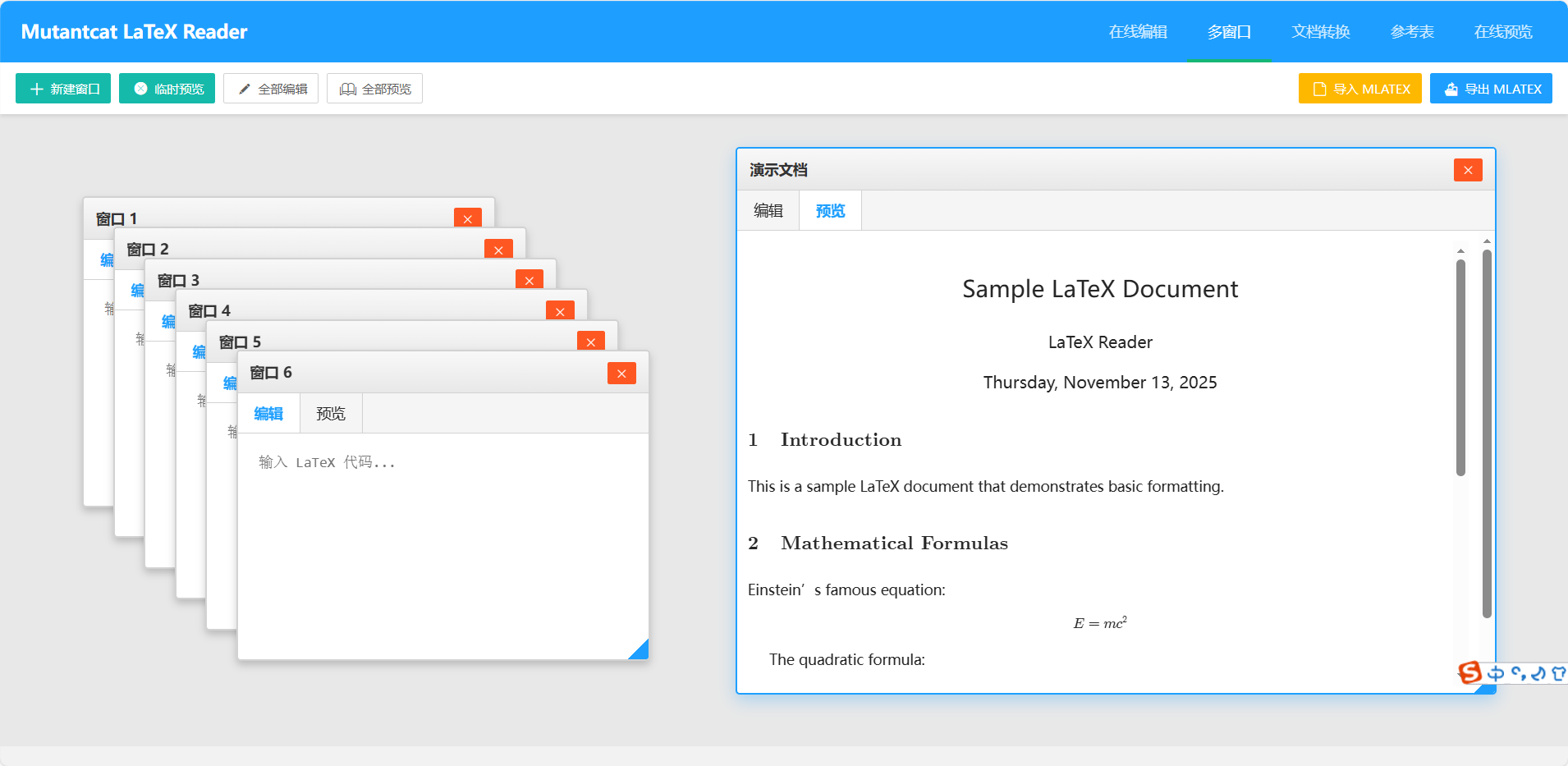Close 窗口 2 with its red X
Image resolution: width=1568 pixels, height=766 pixels.
point(498,250)
